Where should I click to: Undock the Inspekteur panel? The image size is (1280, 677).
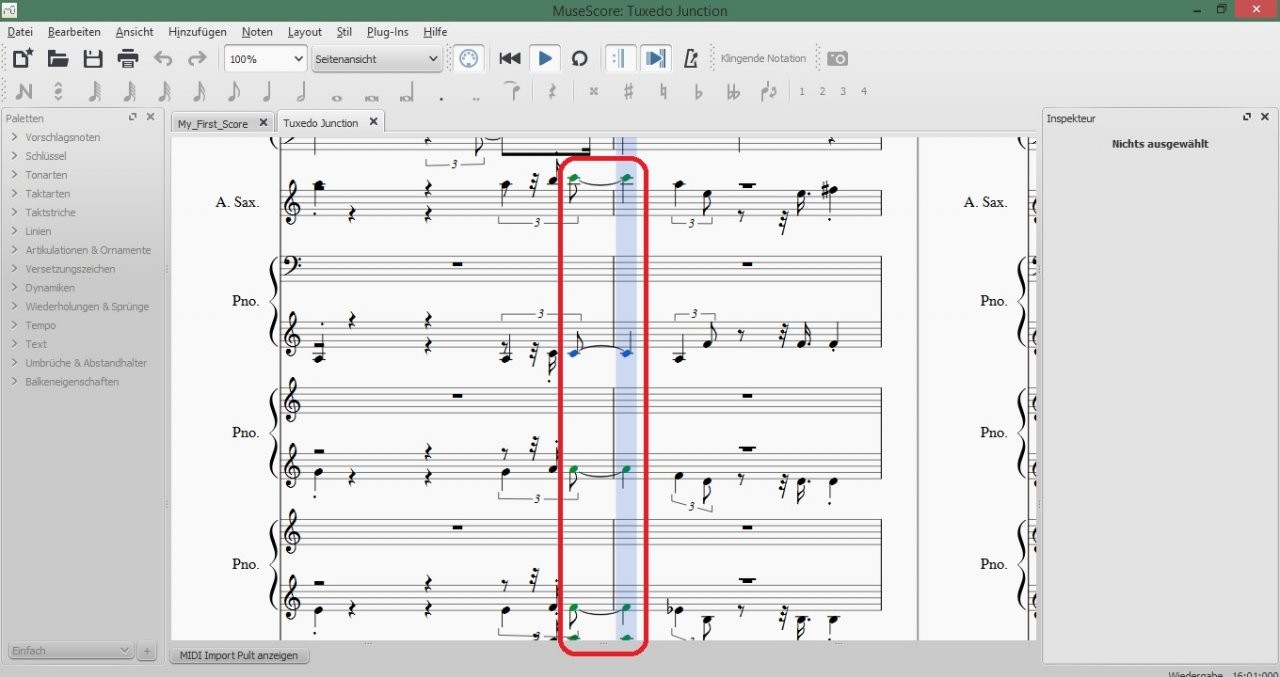[x=1247, y=117]
